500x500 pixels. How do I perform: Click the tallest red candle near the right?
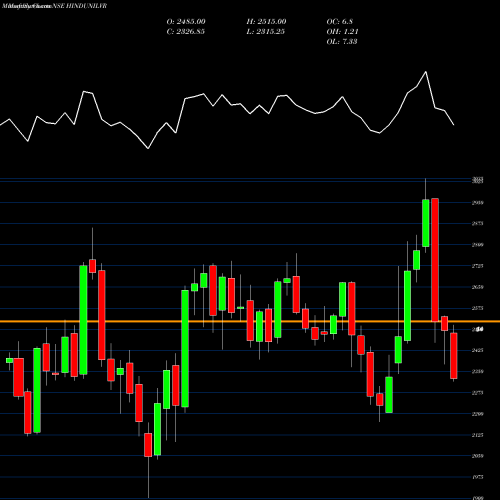coord(435,260)
